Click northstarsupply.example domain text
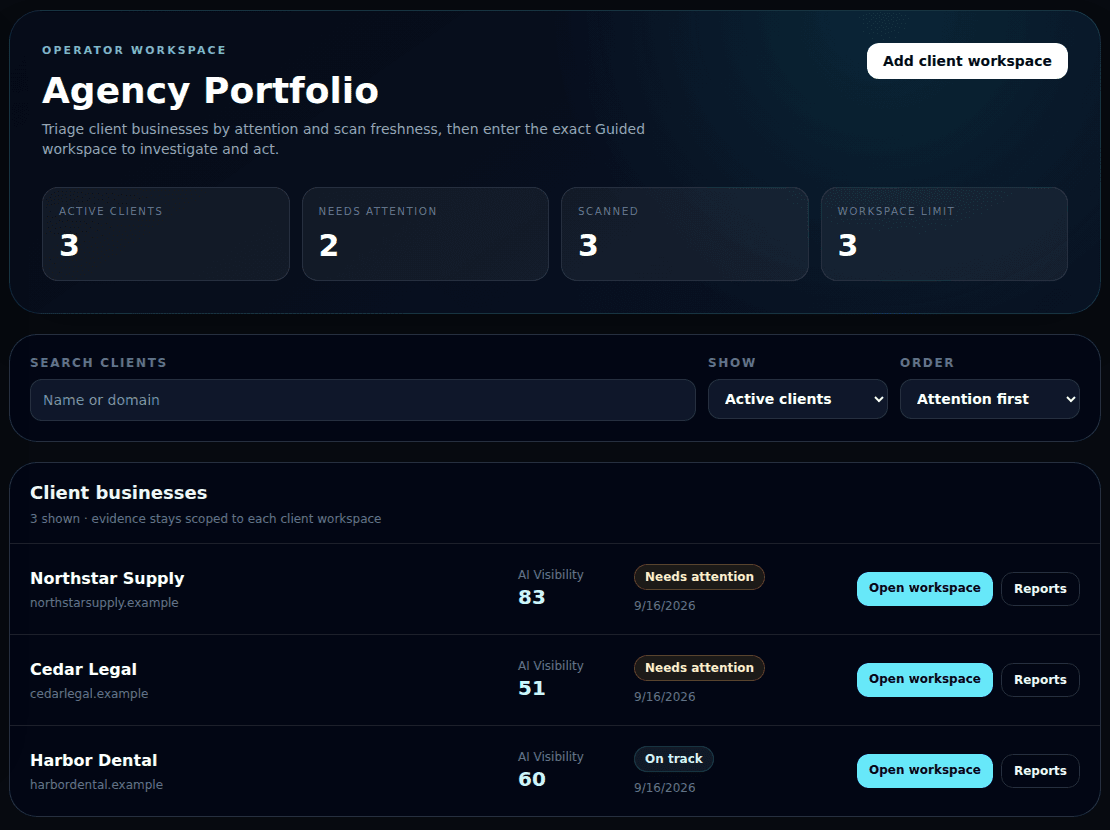The height and width of the screenshot is (830, 1110). pos(104,603)
